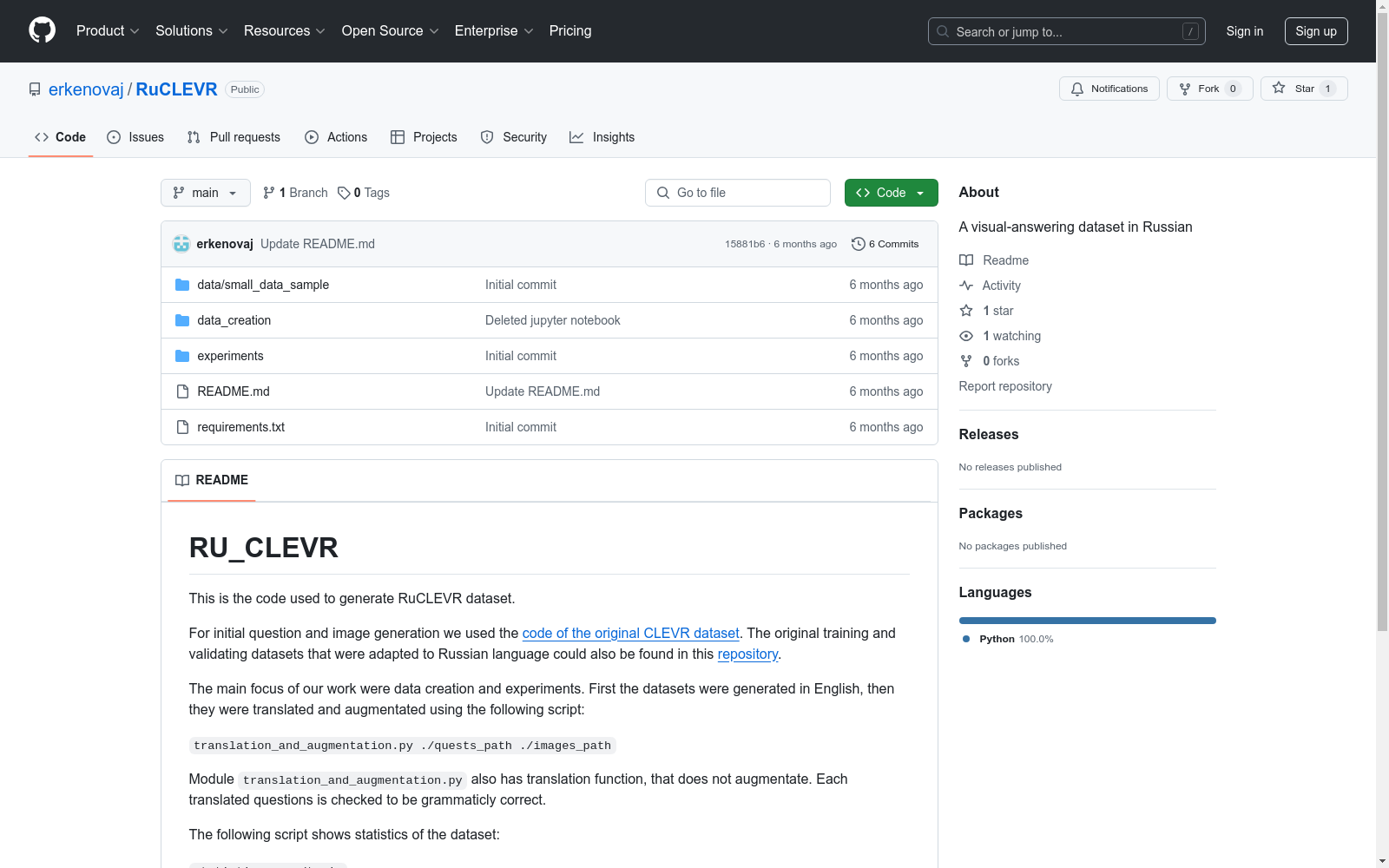Star the RuCLEVR repository
This screenshot has height=868, width=1389.
click(1304, 89)
